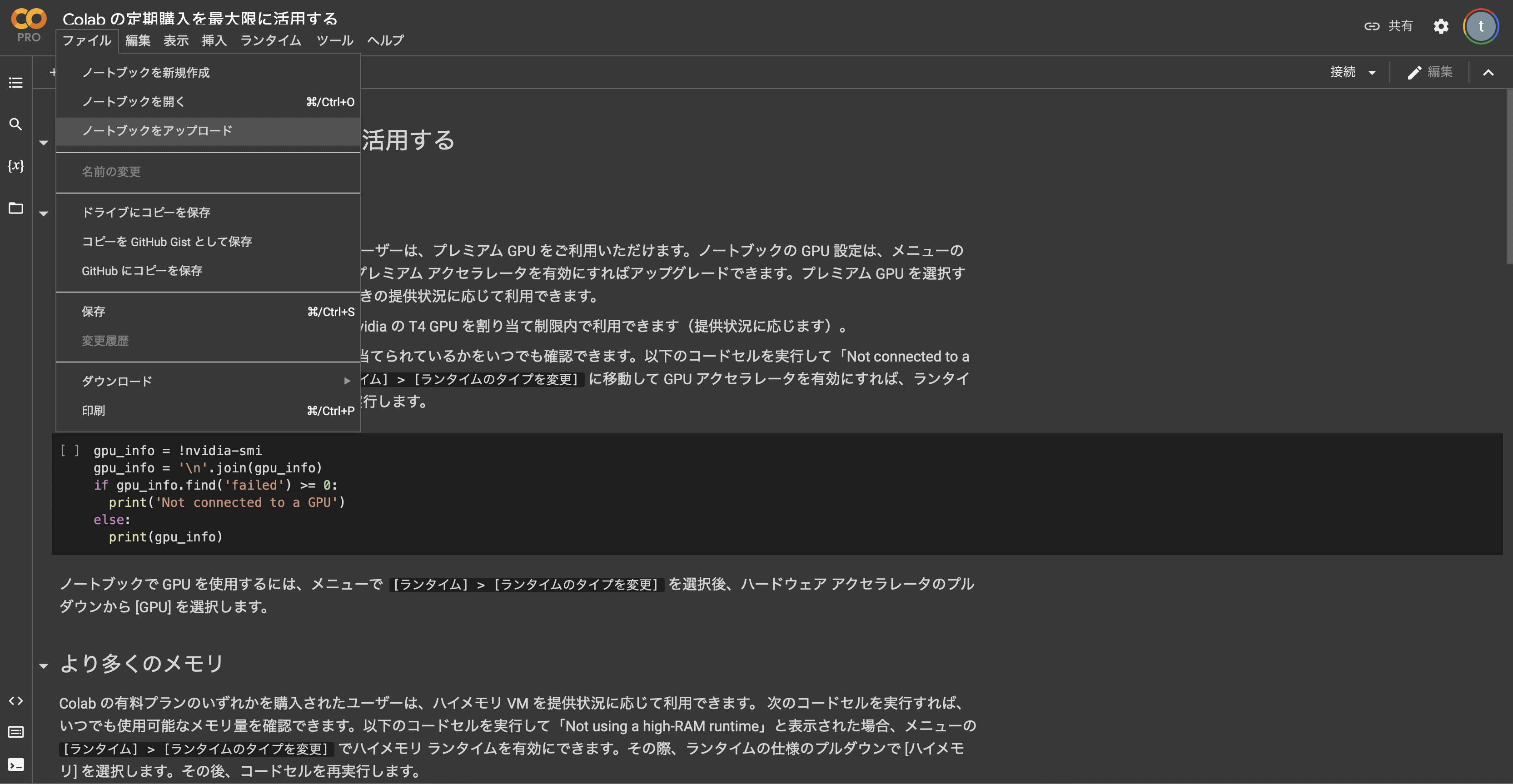Screen dimensions: 1513x784
Task: Open the 挿入 menu
Action: (x=214, y=40)
